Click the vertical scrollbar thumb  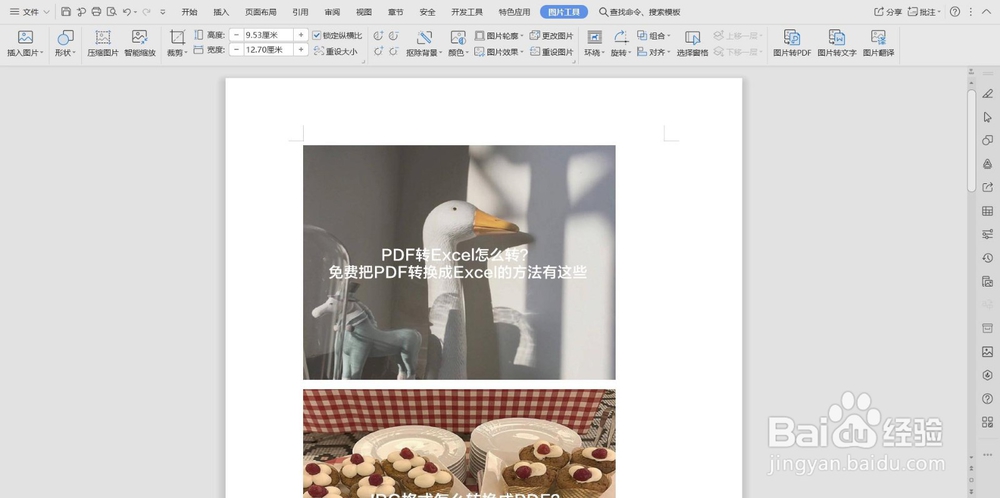[x=971, y=140]
